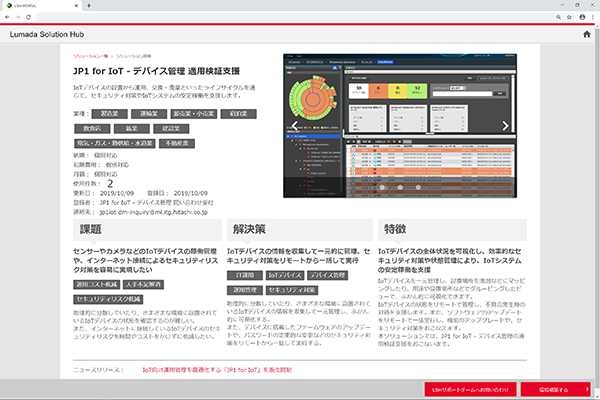The height and width of the screenshot is (400, 600).
Task: Go to the Lumada Solution Hub home icon
Action: tap(586, 34)
